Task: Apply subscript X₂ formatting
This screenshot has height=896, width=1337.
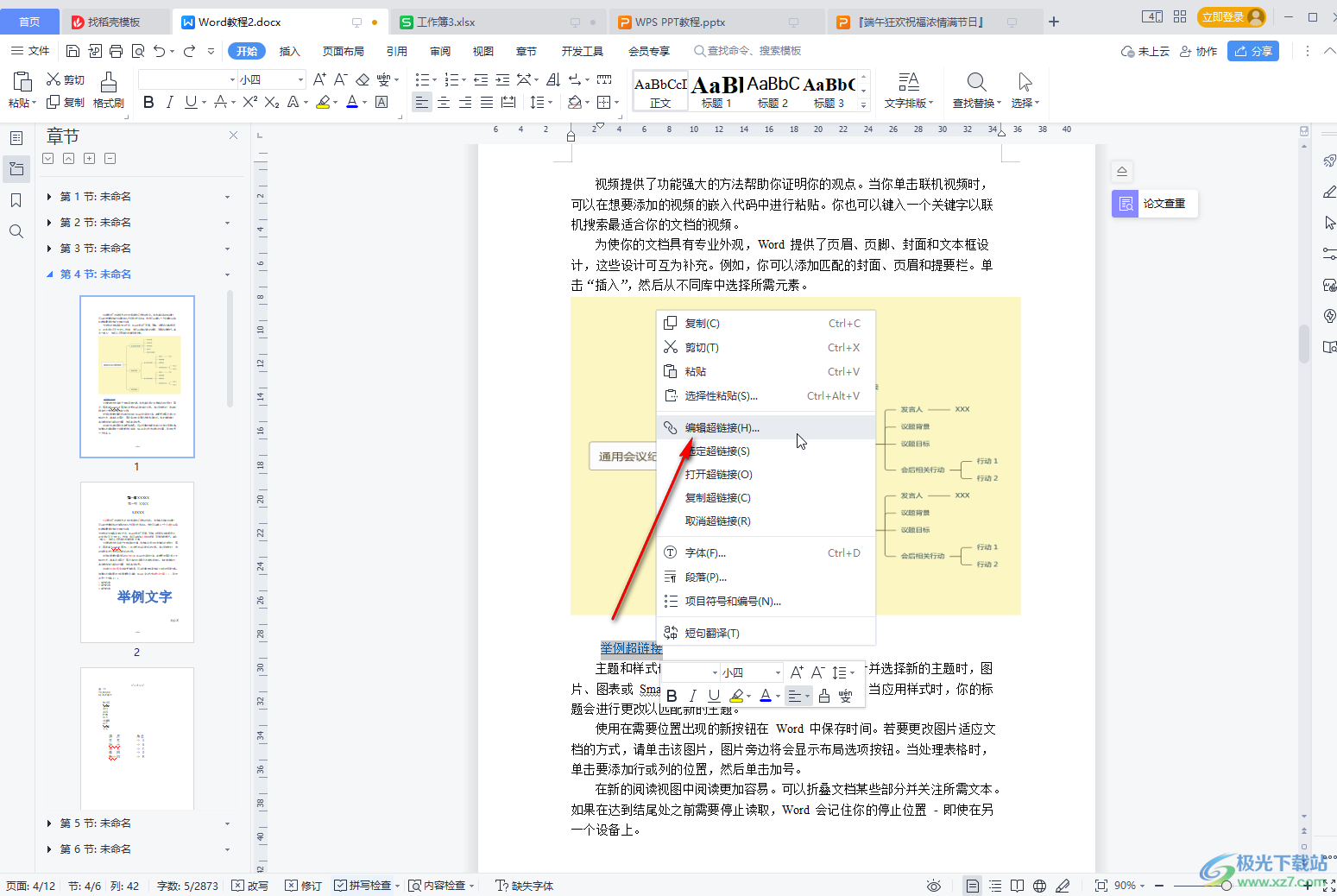Action: 272,102
